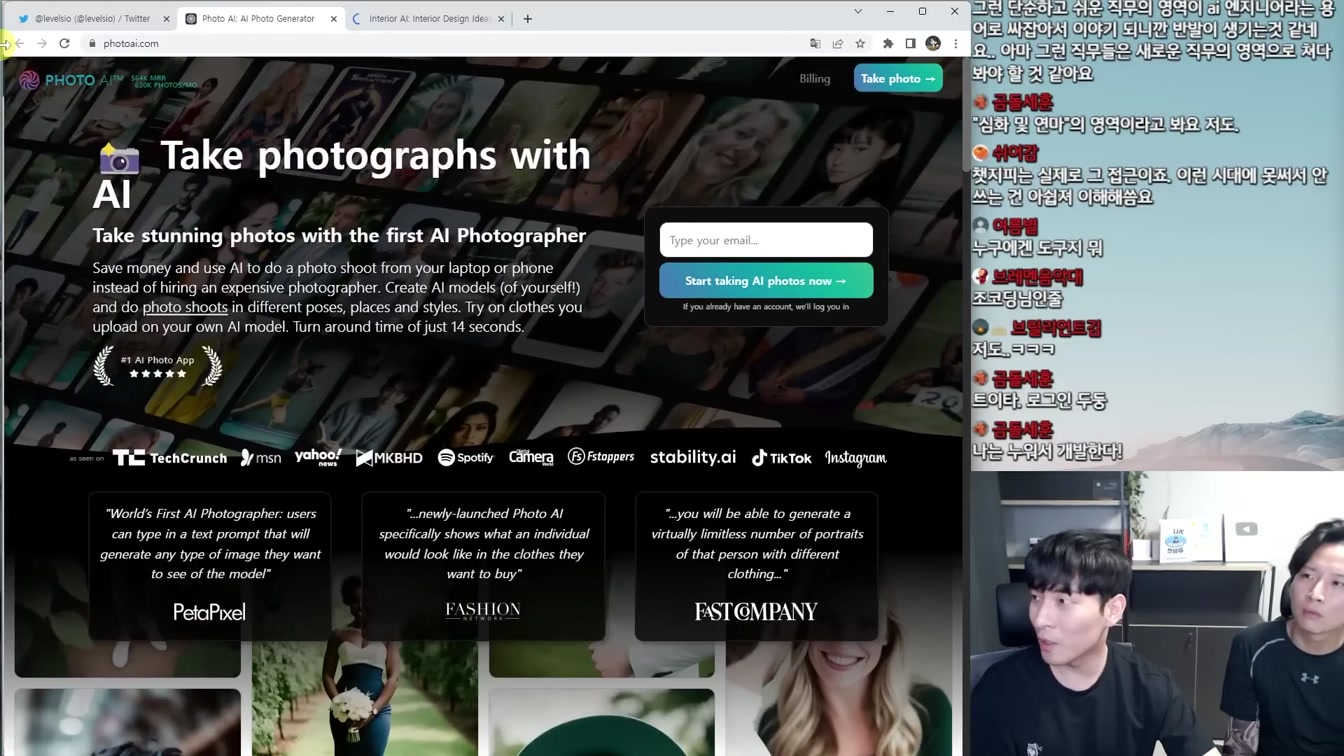This screenshot has height=756, width=1344.
Task: Click the yahoo news logo
Action: pos(318,457)
